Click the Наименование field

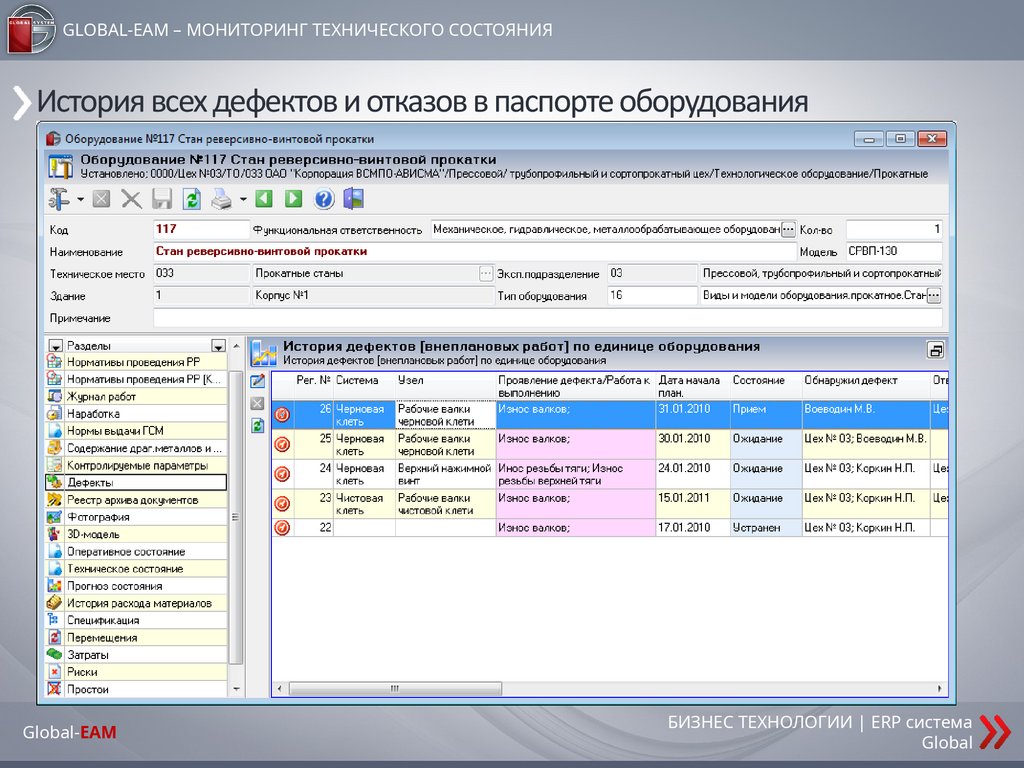click(x=474, y=251)
